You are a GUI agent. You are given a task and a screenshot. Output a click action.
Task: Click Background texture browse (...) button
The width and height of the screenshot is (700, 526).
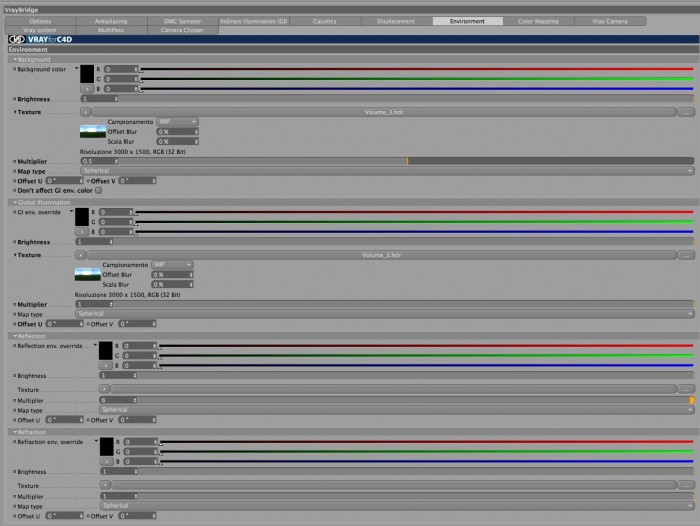(x=686, y=112)
